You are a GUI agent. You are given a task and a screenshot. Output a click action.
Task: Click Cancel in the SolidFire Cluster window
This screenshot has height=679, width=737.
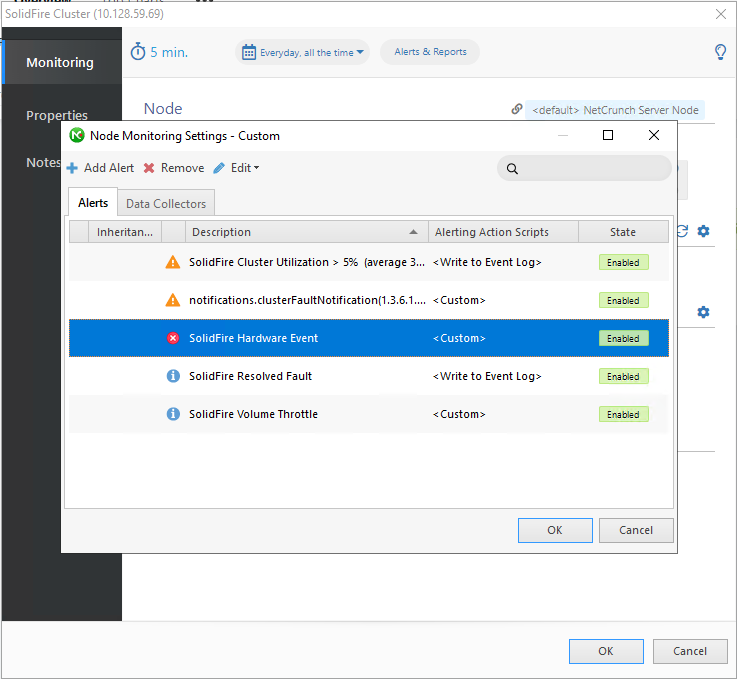point(690,651)
